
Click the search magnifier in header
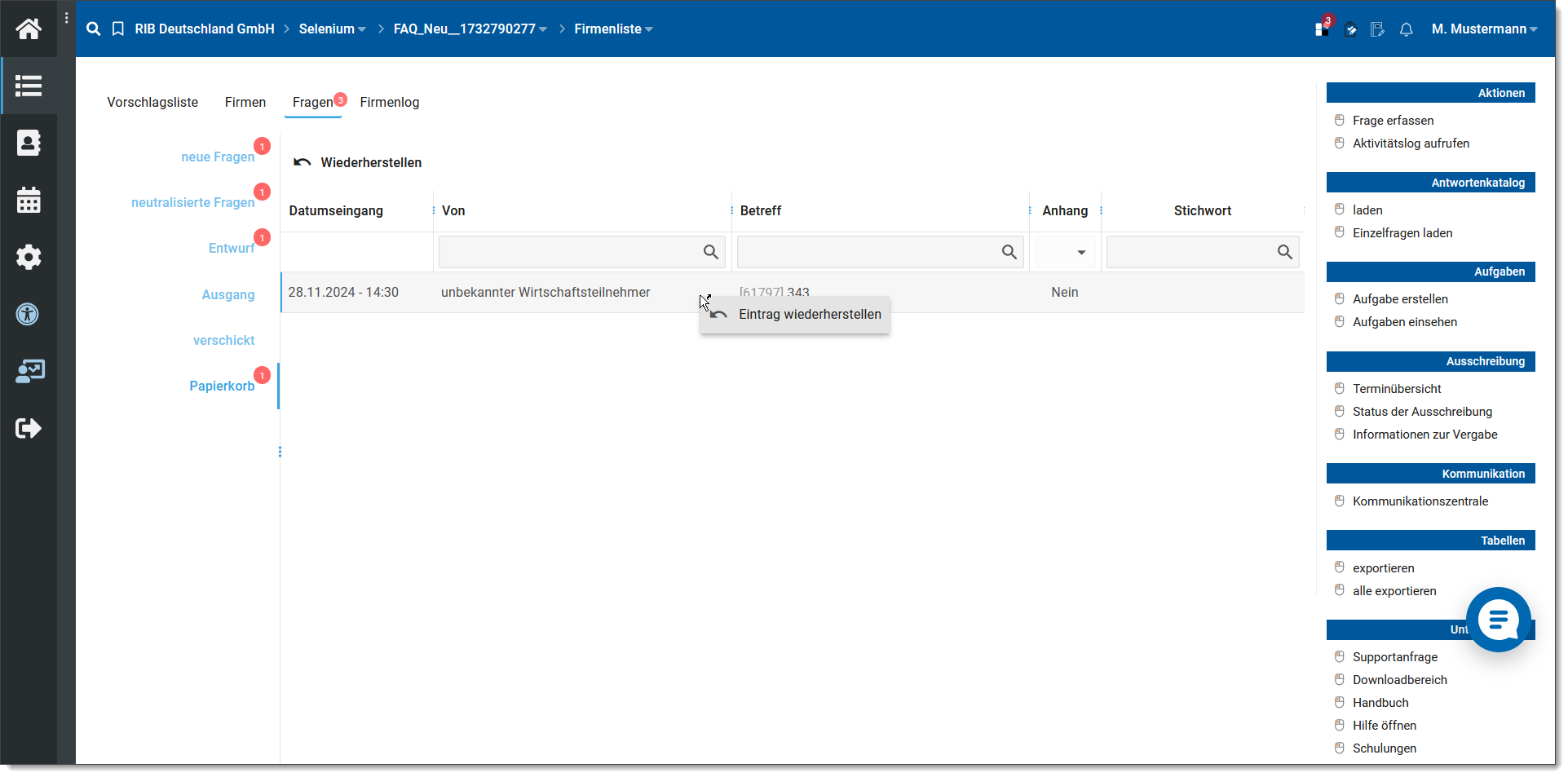[x=94, y=29]
